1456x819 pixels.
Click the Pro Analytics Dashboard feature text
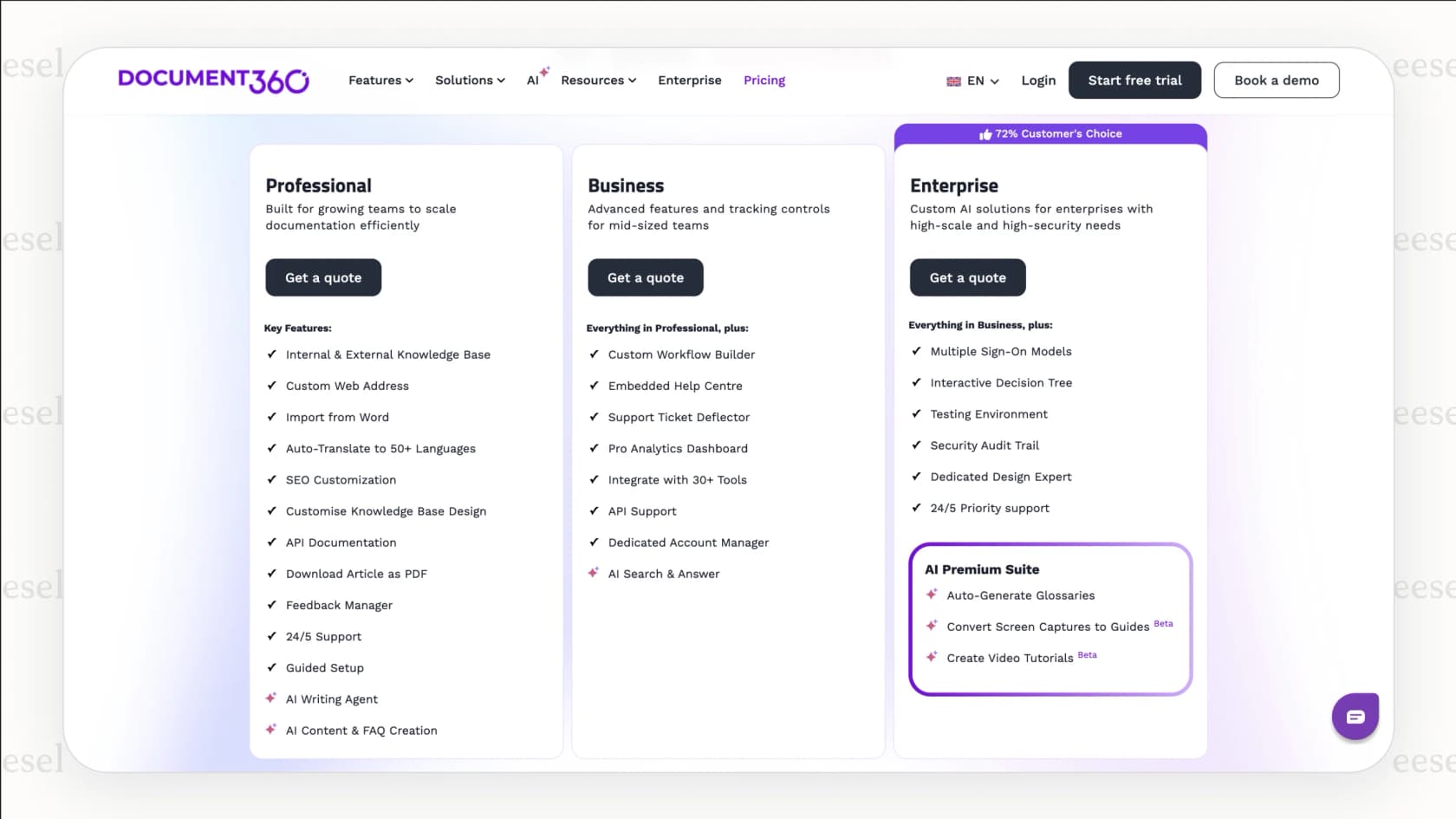[678, 448]
